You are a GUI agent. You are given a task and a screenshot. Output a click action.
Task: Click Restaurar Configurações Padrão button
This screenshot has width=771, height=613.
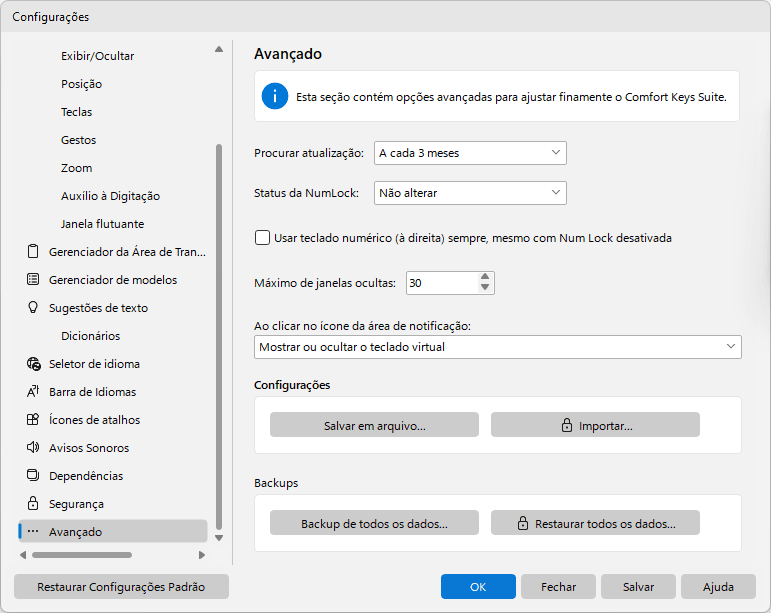coord(121,587)
